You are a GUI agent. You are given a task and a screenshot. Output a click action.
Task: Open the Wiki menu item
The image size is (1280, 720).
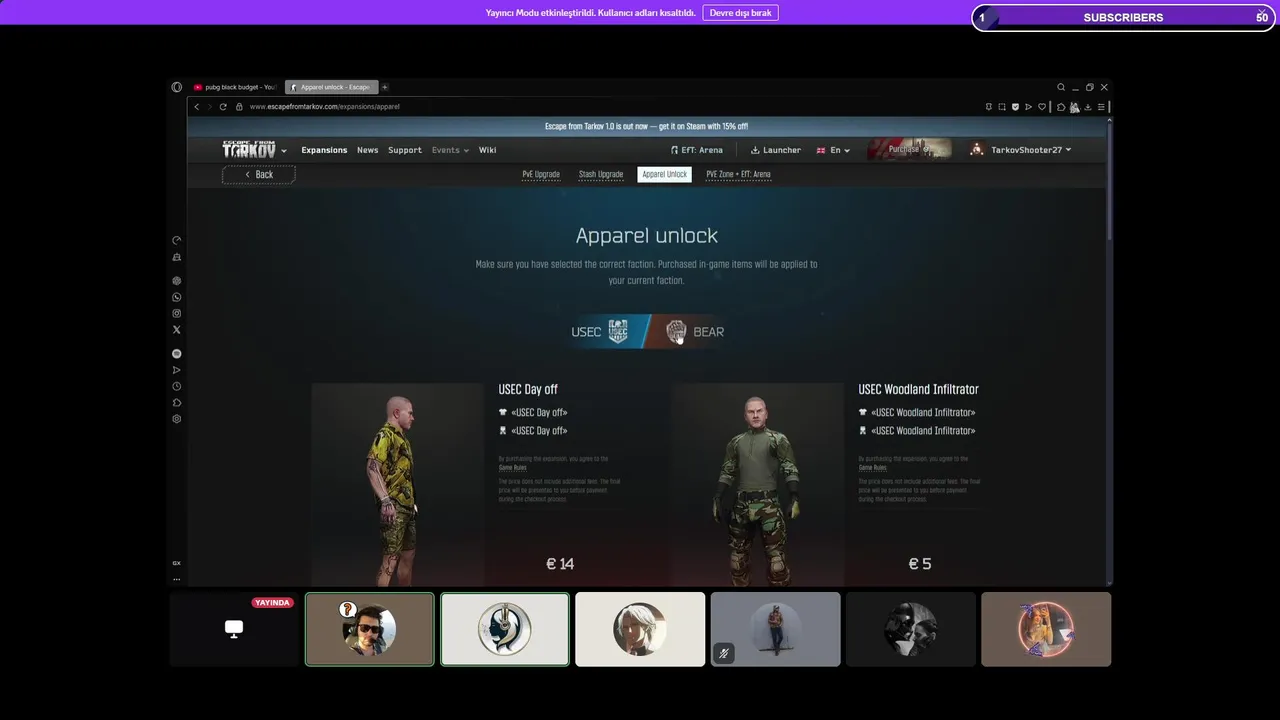(x=487, y=150)
